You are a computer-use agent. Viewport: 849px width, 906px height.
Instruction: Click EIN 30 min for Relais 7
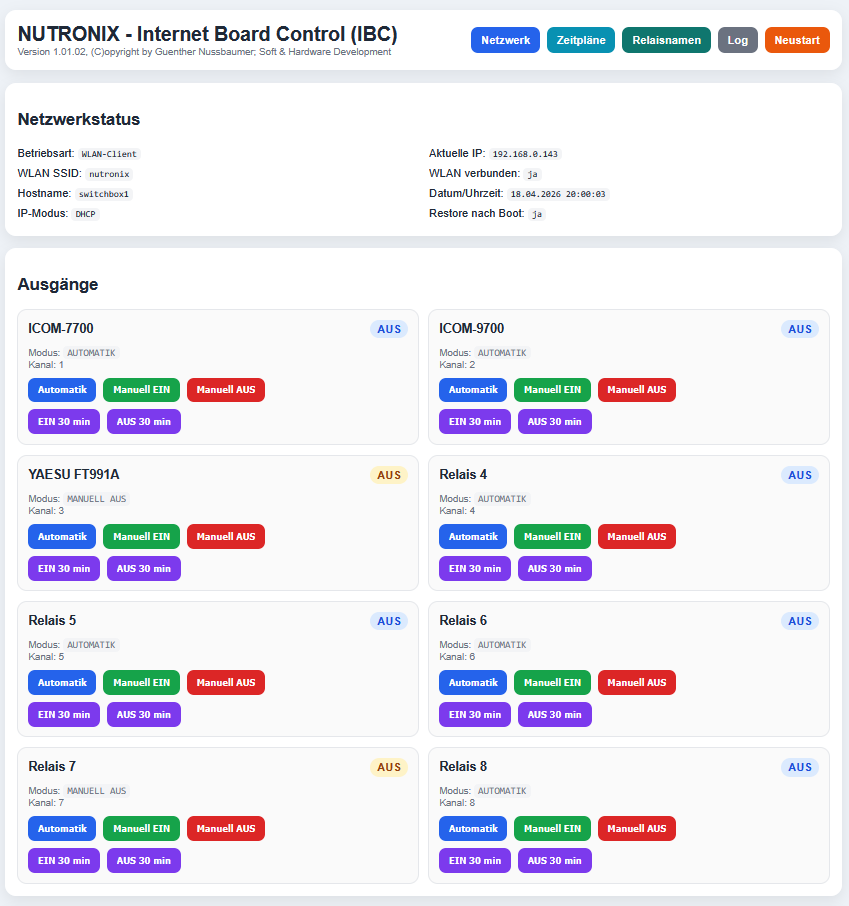[x=64, y=860]
